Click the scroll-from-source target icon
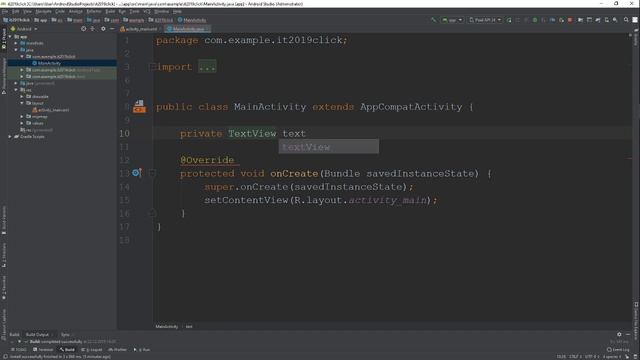640x360 pixels. (84, 29)
